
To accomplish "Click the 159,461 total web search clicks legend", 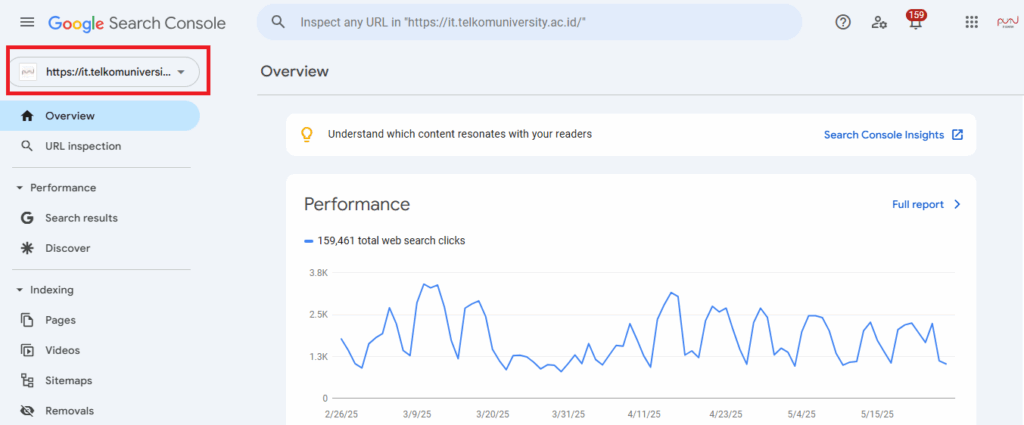I will pos(385,240).
